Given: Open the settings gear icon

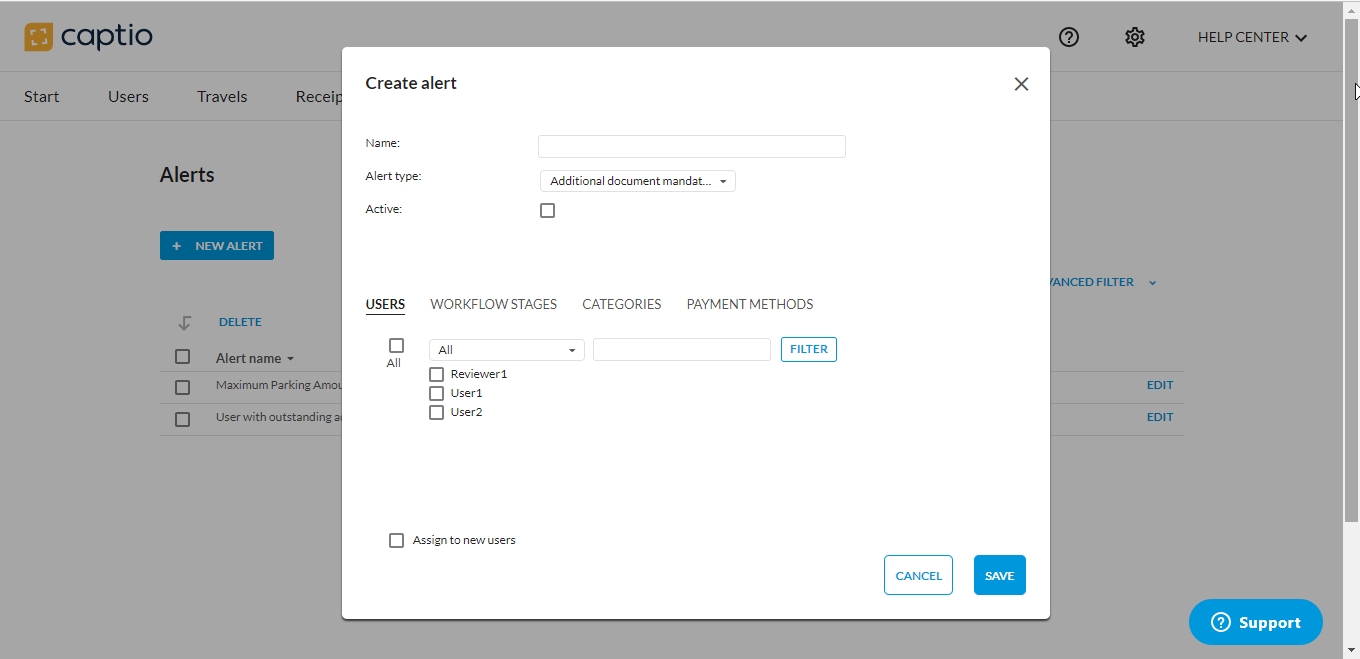Looking at the screenshot, I should click(x=1134, y=37).
